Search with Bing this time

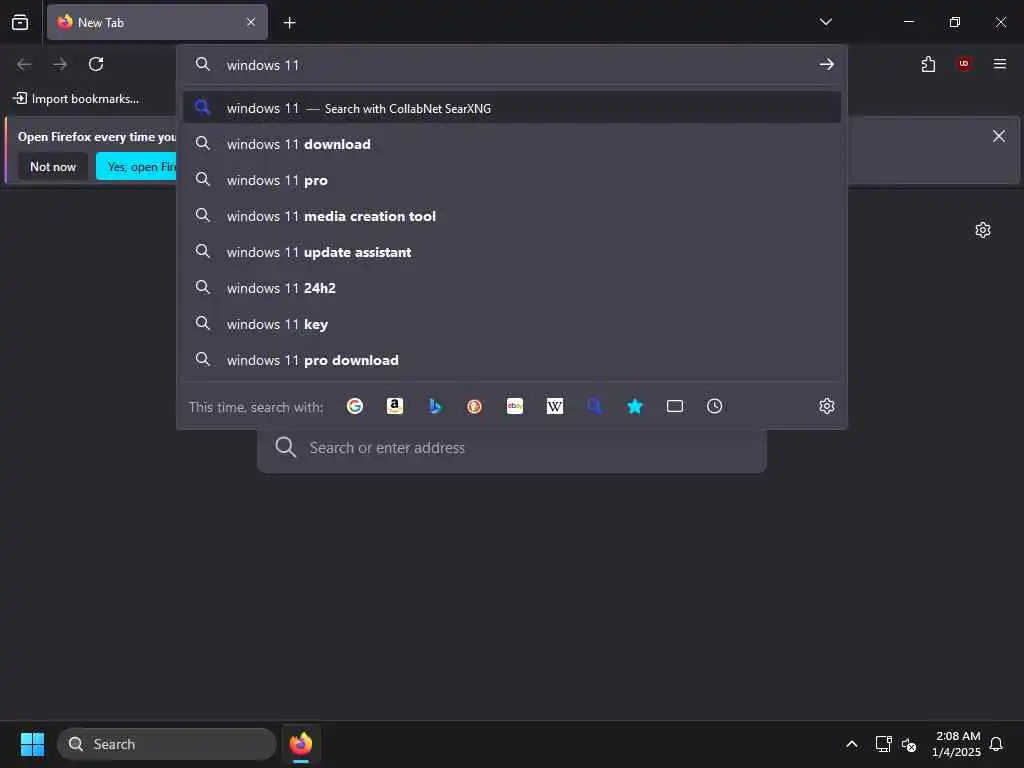(x=435, y=406)
